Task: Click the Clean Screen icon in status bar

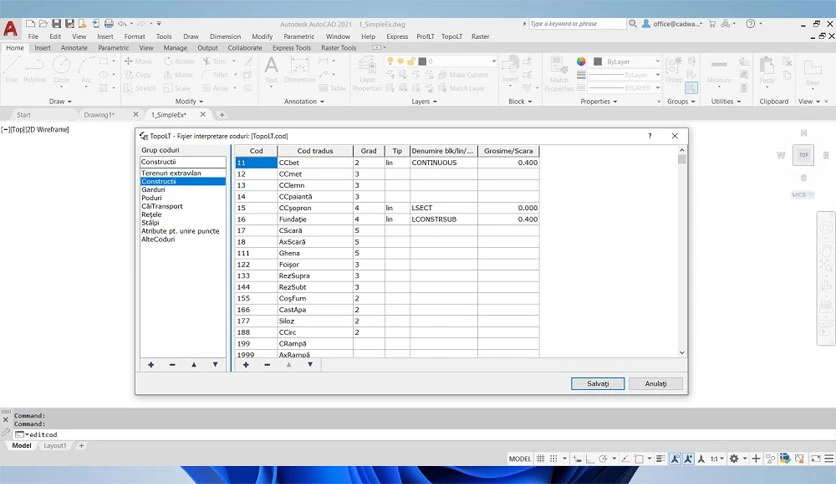Action: [816, 458]
